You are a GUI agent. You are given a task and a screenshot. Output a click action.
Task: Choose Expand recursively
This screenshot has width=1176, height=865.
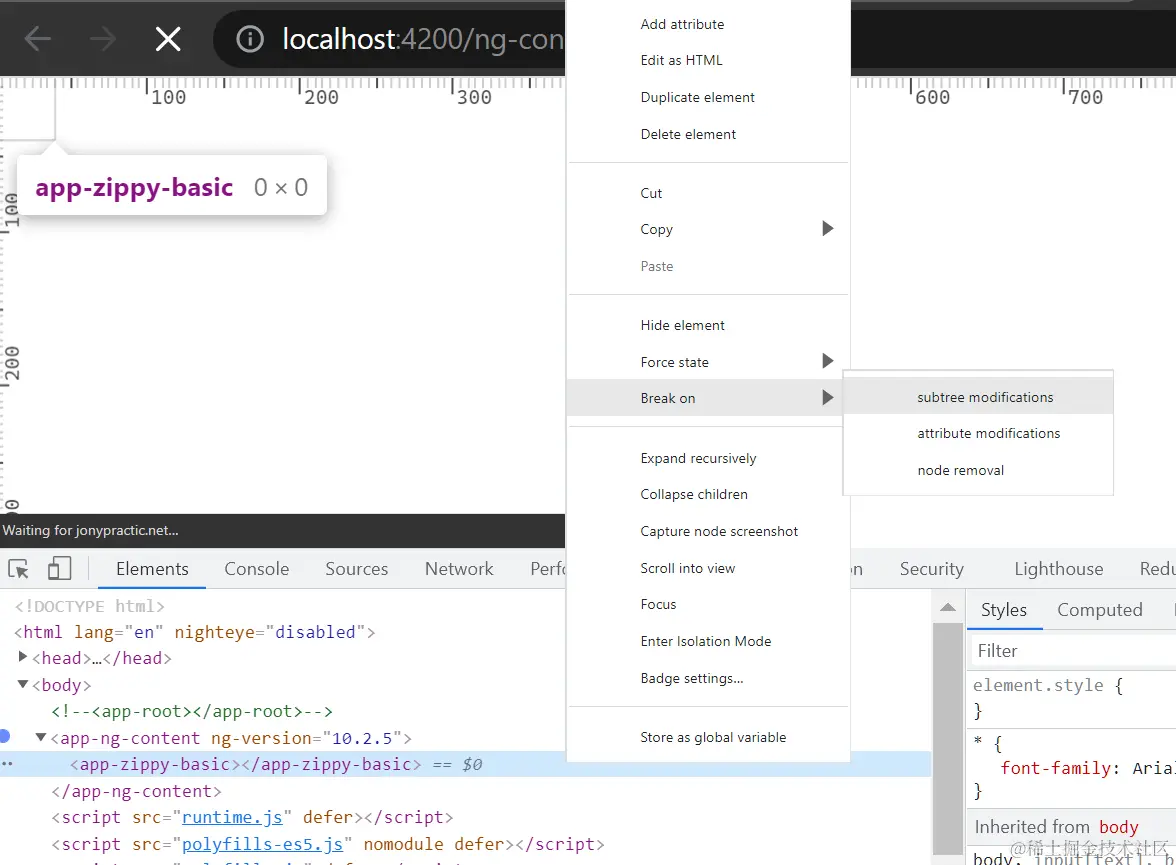point(698,458)
